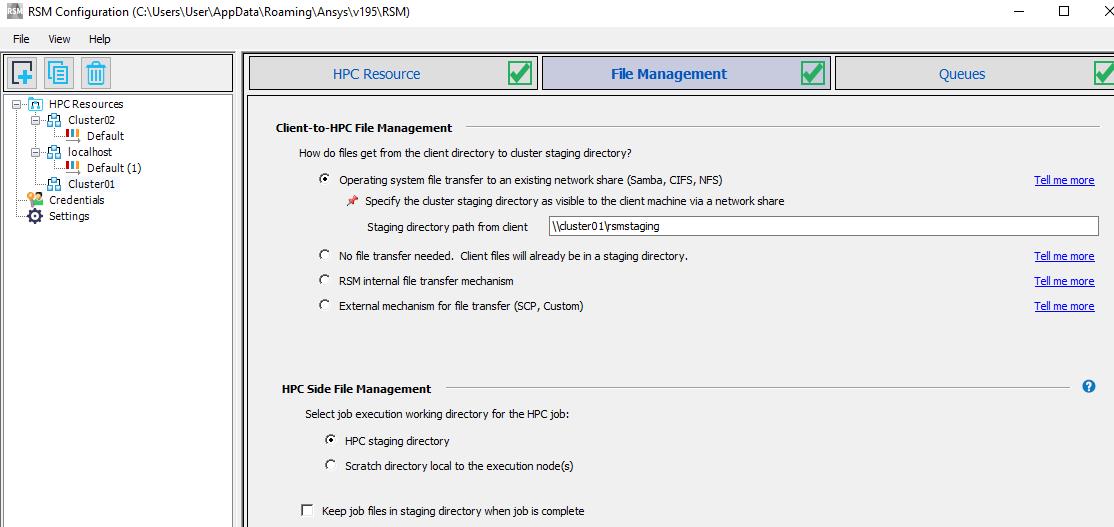
Task: Select RSM internal file transfer mechanism
Action: coord(325,279)
